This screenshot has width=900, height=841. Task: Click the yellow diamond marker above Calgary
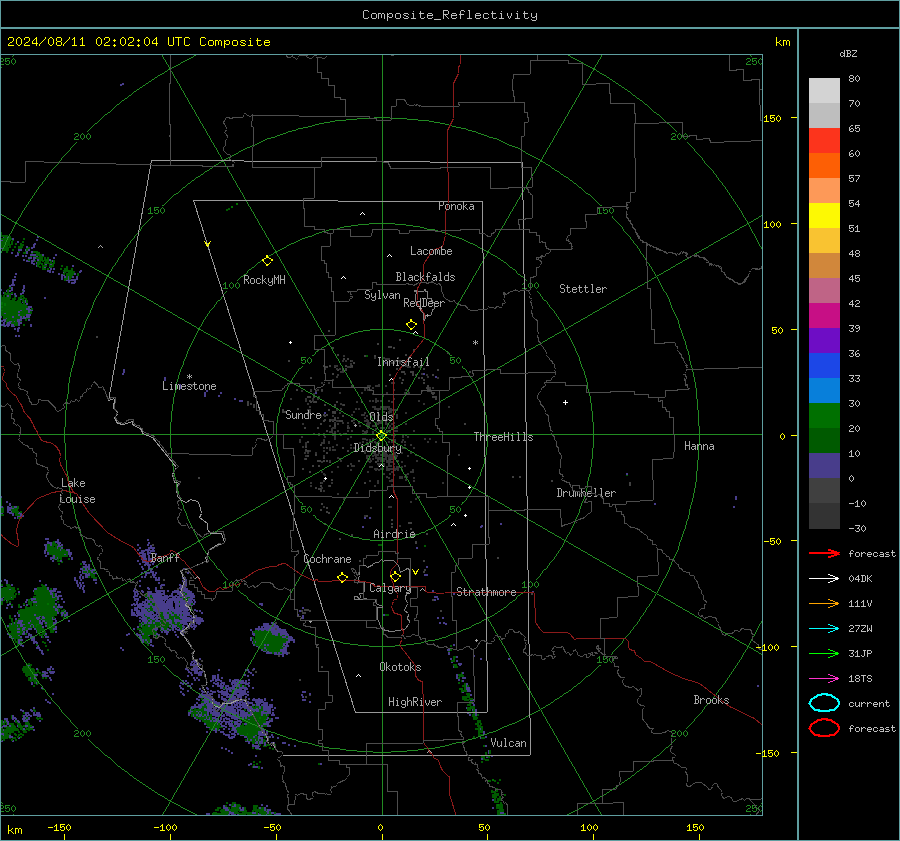click(395, 576)
